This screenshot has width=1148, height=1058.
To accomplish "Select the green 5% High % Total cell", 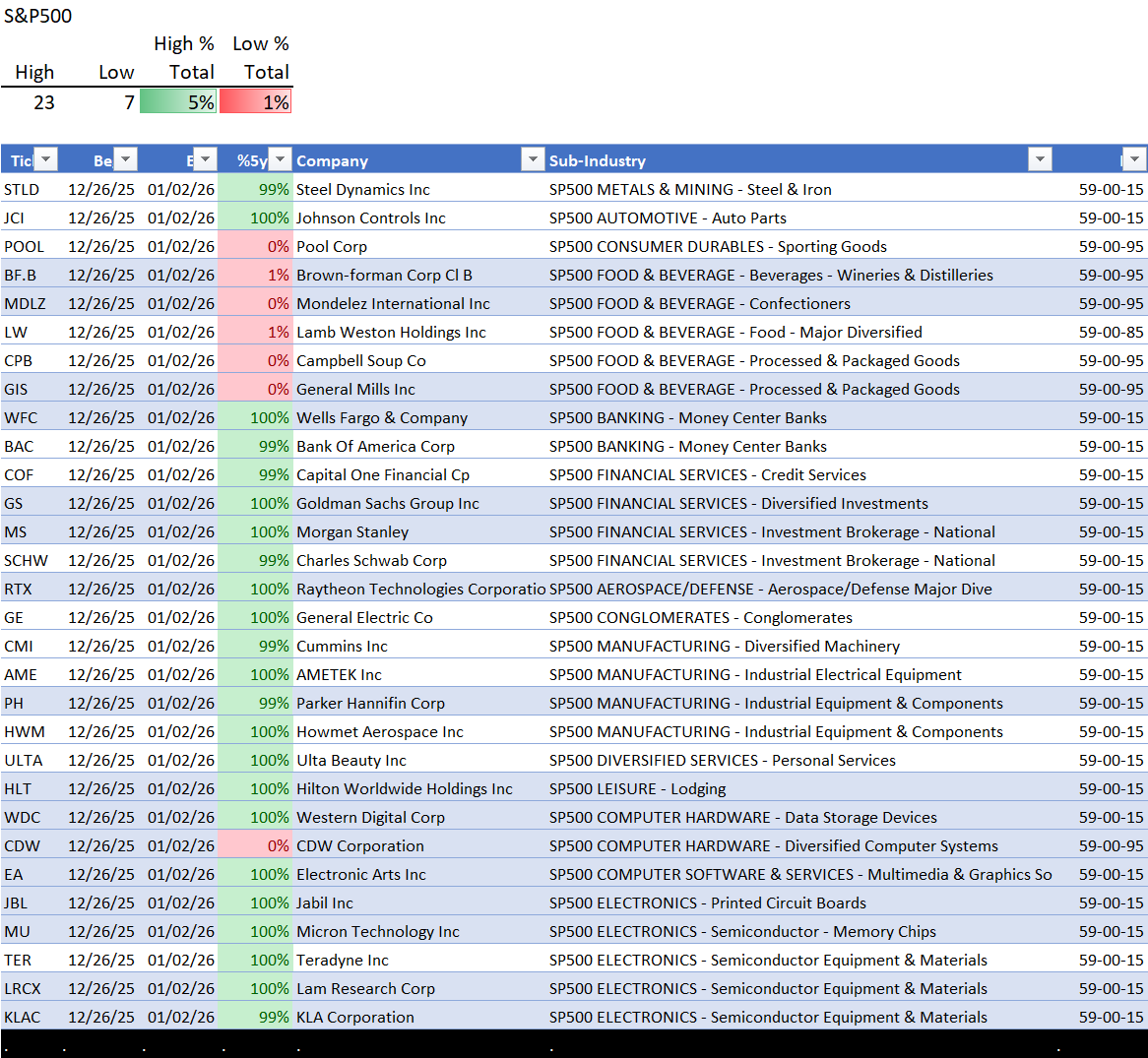I will [x=178, y=101].
